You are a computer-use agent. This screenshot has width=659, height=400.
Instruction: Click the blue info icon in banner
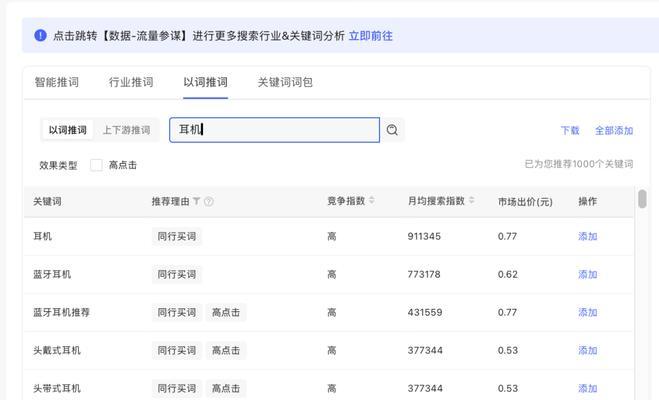pyautogui.click(x=40, y=36)
